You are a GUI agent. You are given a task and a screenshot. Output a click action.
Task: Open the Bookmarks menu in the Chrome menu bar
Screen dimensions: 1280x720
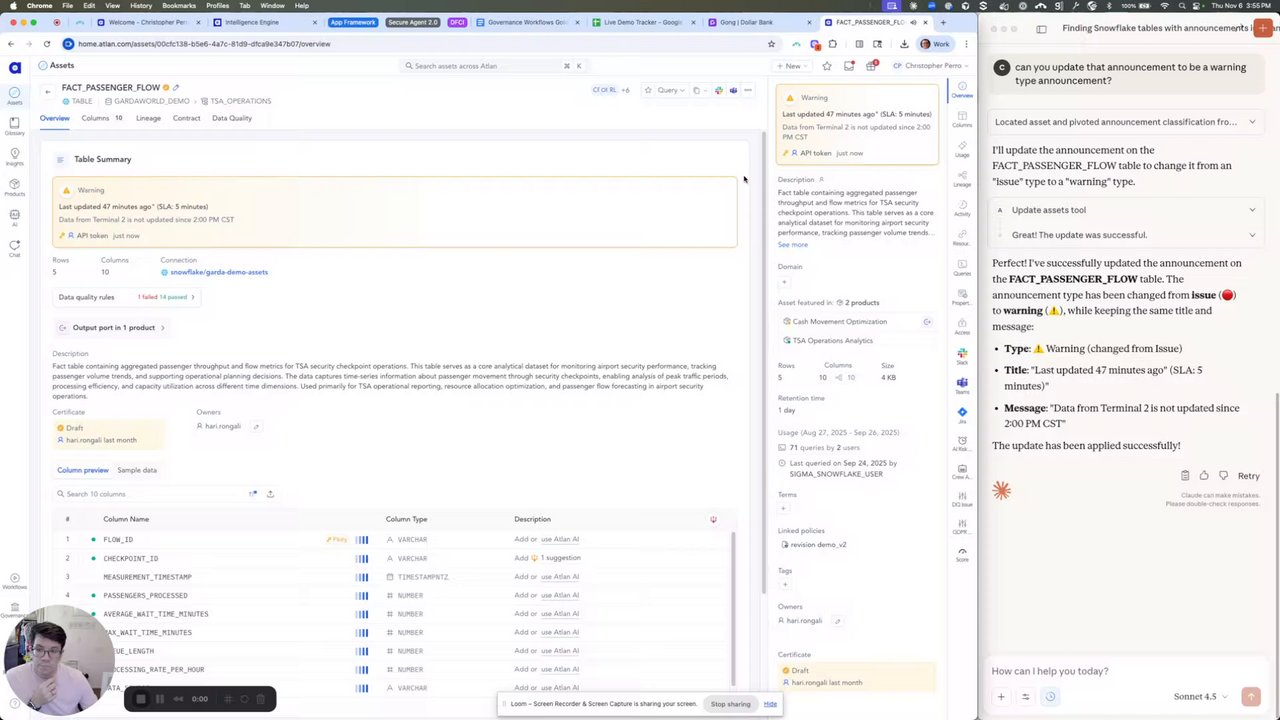tap(179, 6)
